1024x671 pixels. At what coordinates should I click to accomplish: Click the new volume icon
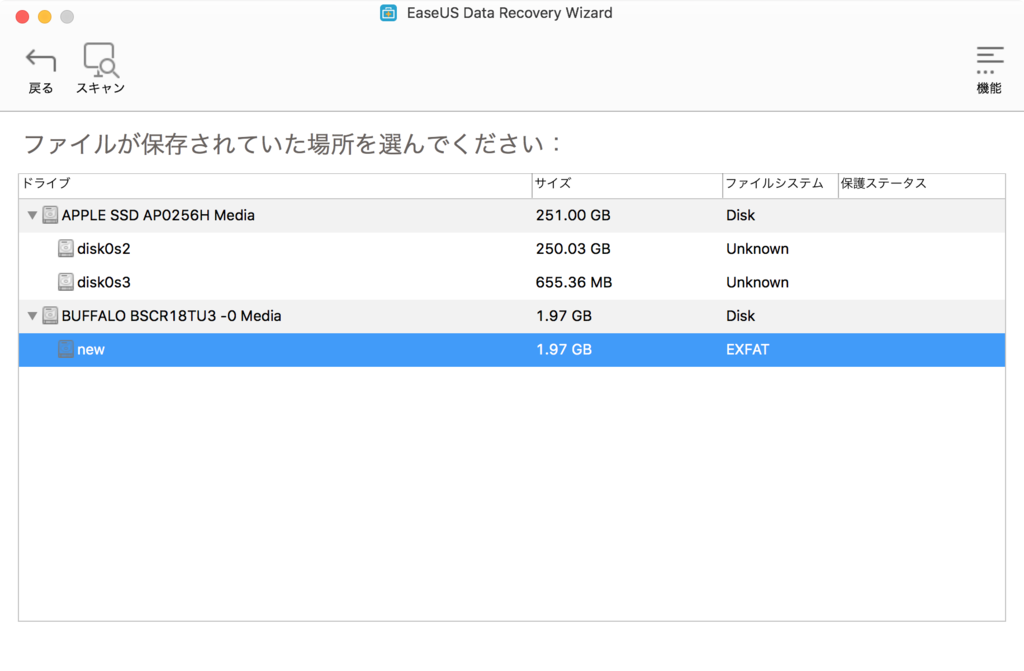(66, 349)
